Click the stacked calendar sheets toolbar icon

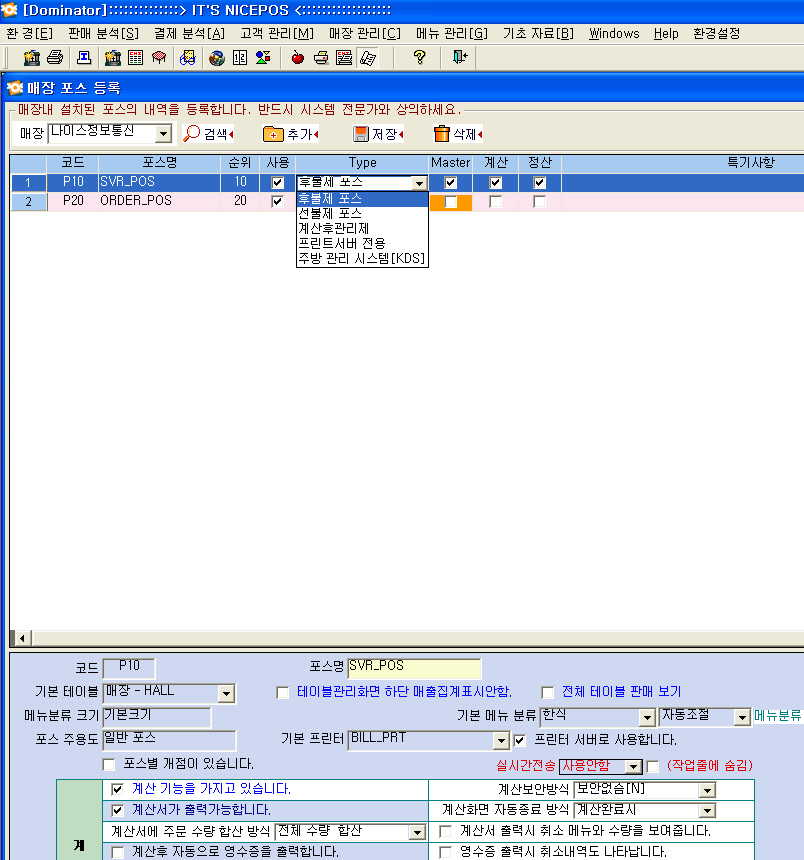(344, 58)
